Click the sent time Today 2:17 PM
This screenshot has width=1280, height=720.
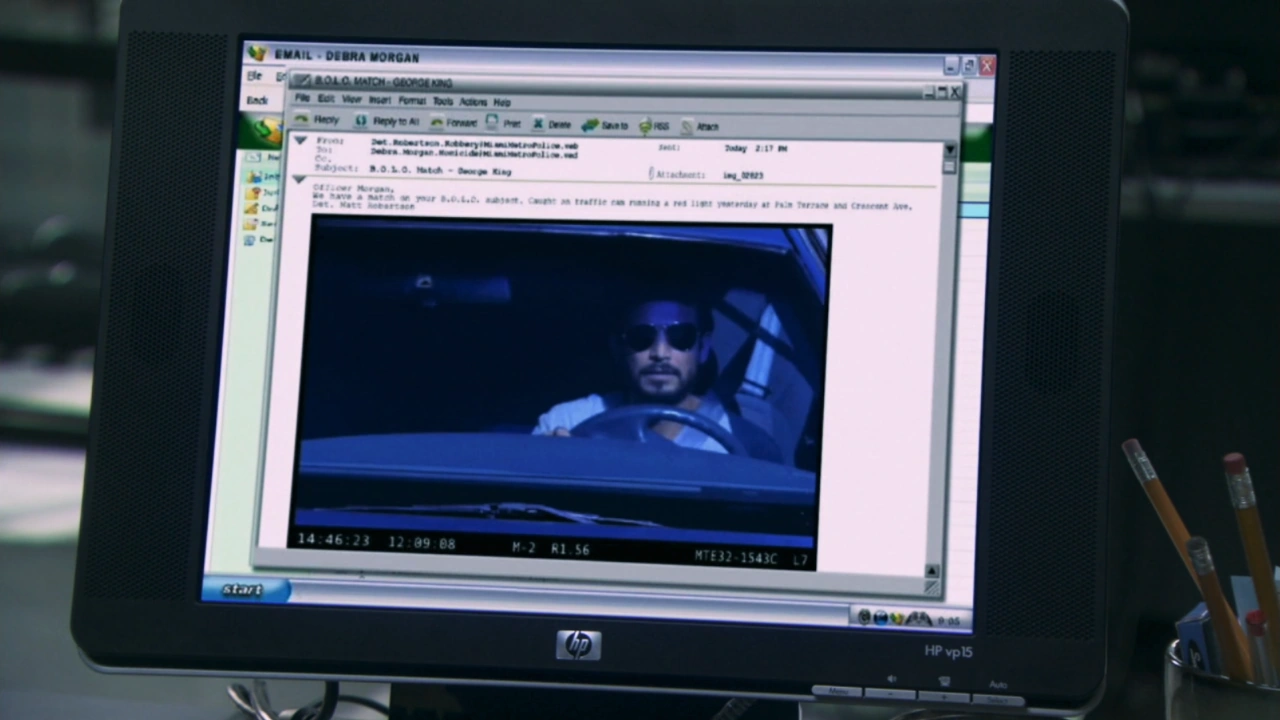(756, 148)
